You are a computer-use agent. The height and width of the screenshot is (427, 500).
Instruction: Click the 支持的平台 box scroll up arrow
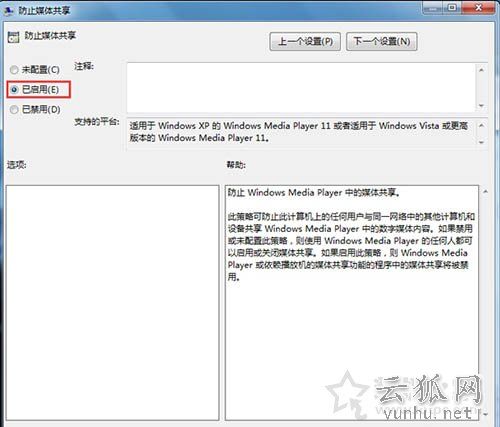(481, 126)
